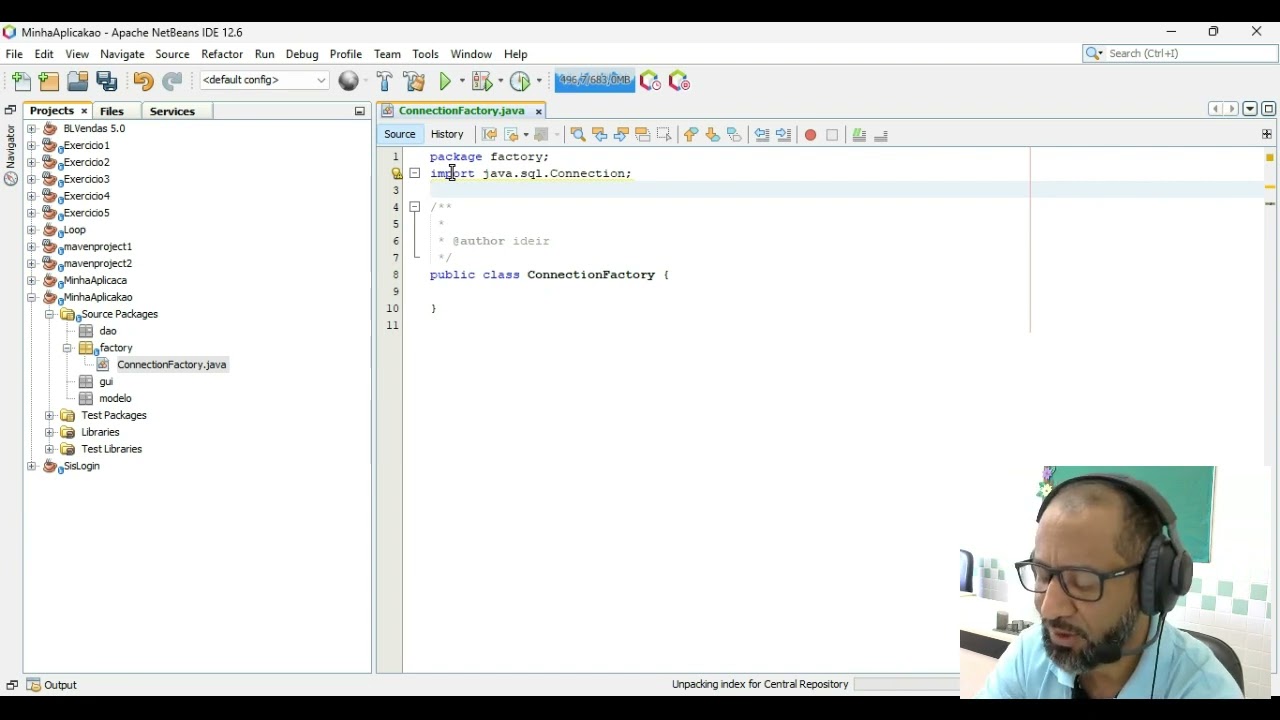Click Find Previous Occurrence icon
This screenshot has height=720, width=1280.
599,135
